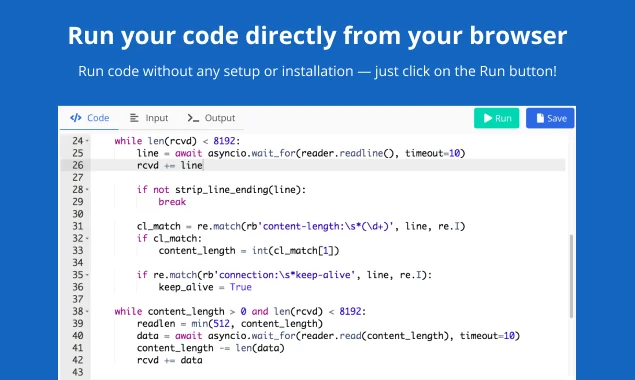Click 'while len(rcvd) < 8192:' on line 24
Viewport: 635px width, 380px height.
177,141
